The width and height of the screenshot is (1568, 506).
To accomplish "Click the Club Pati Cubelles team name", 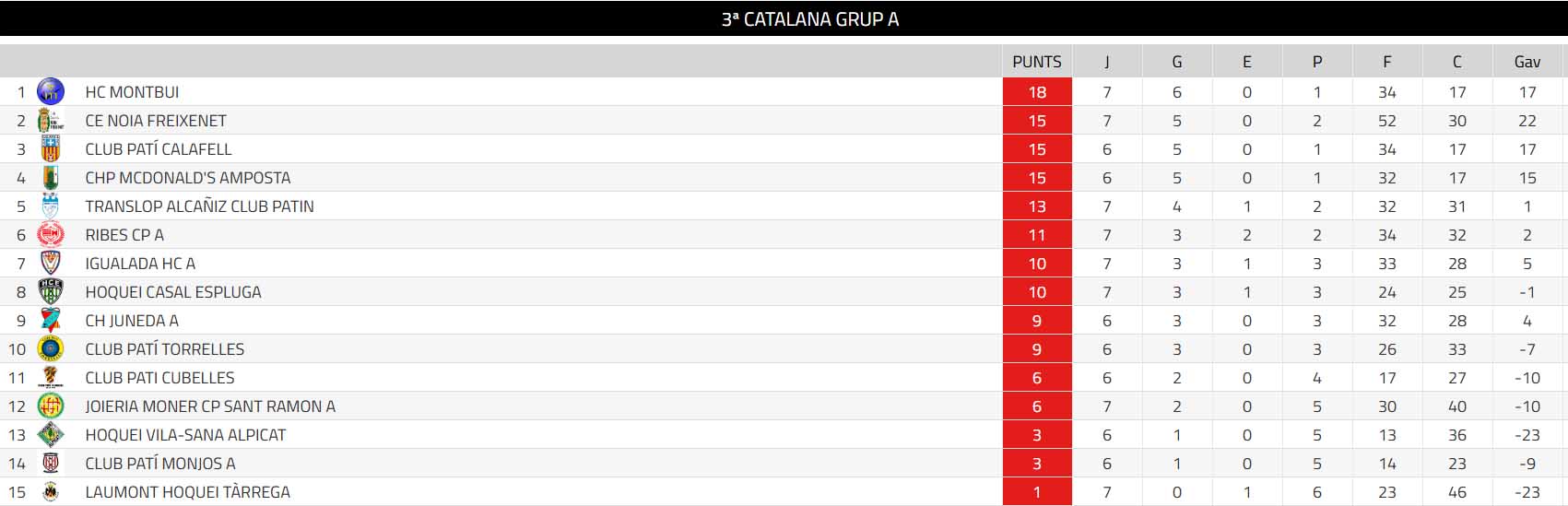I will pyautogui.click(x=159, y=378).
